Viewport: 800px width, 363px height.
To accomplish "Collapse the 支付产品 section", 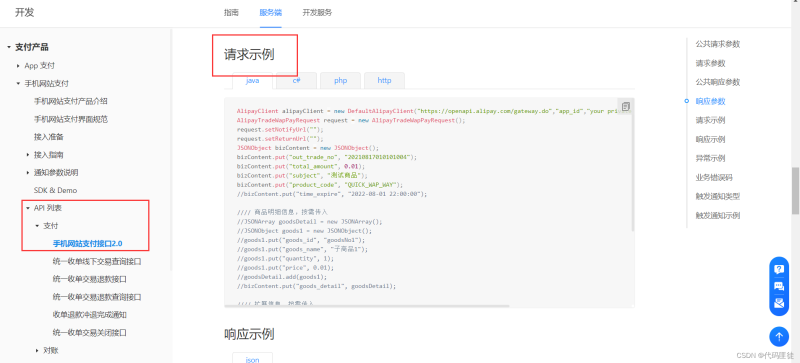I will click(9, 47).
